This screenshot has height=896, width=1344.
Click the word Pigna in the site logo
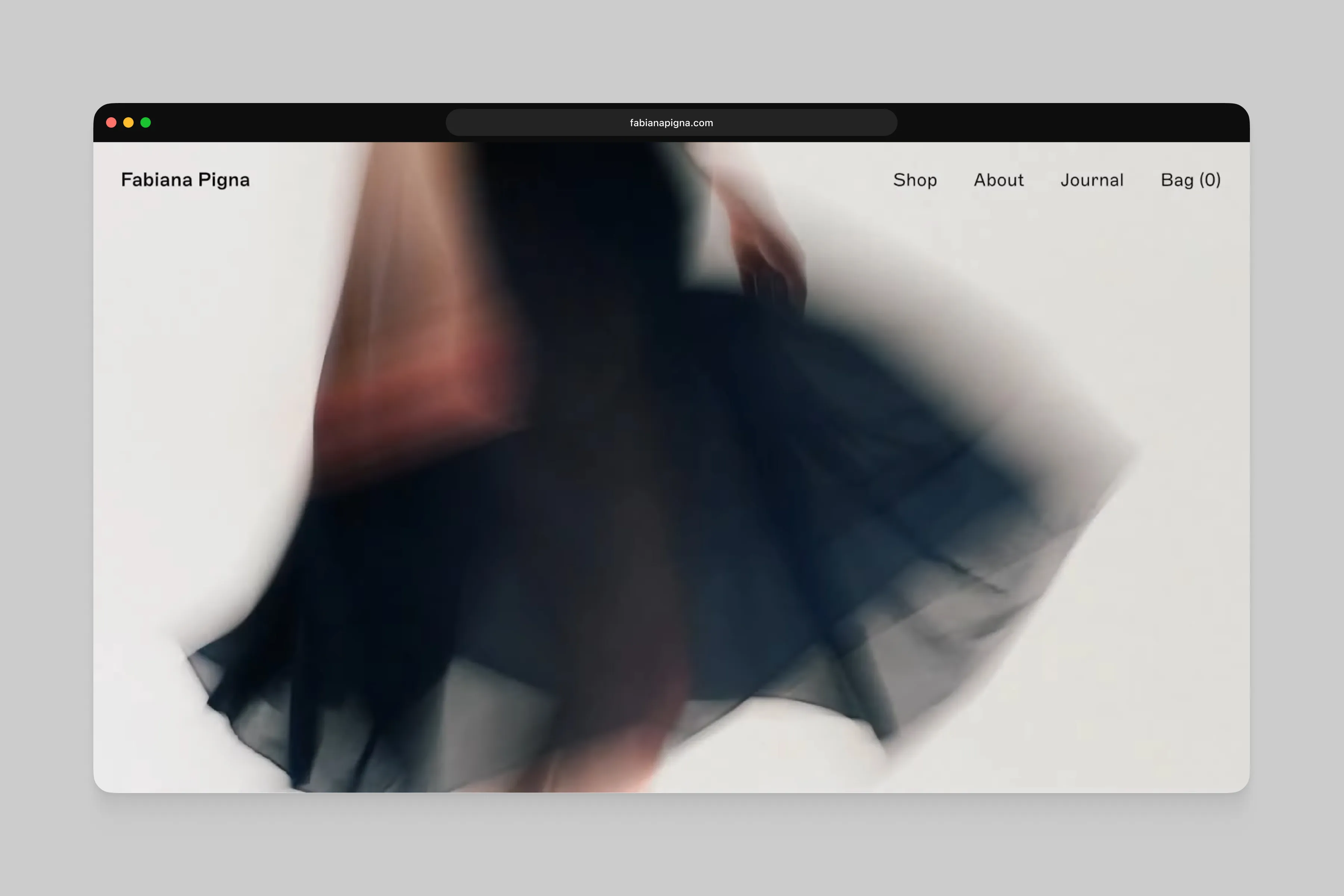(224, 180)
